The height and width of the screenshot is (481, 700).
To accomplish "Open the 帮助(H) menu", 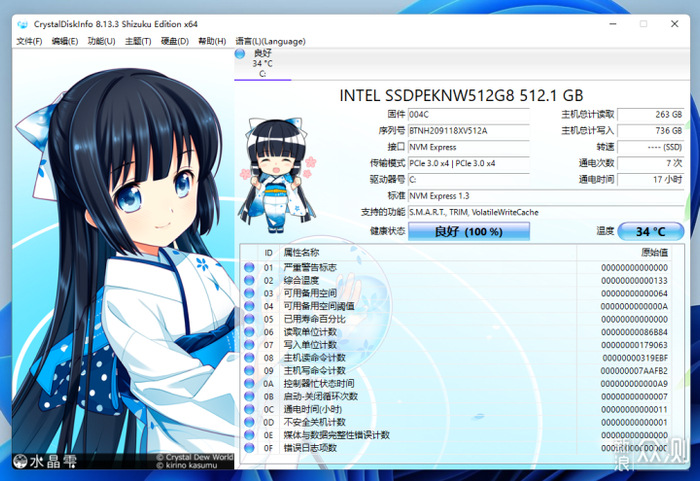I will (x=212, y=41).
